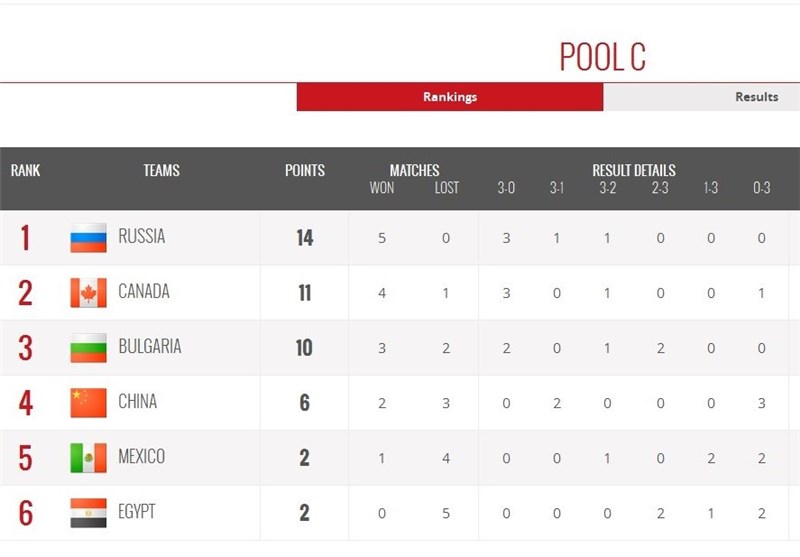800x557 pixels.
Task: Open the RUSSIA team link
Action: (141, 237)
